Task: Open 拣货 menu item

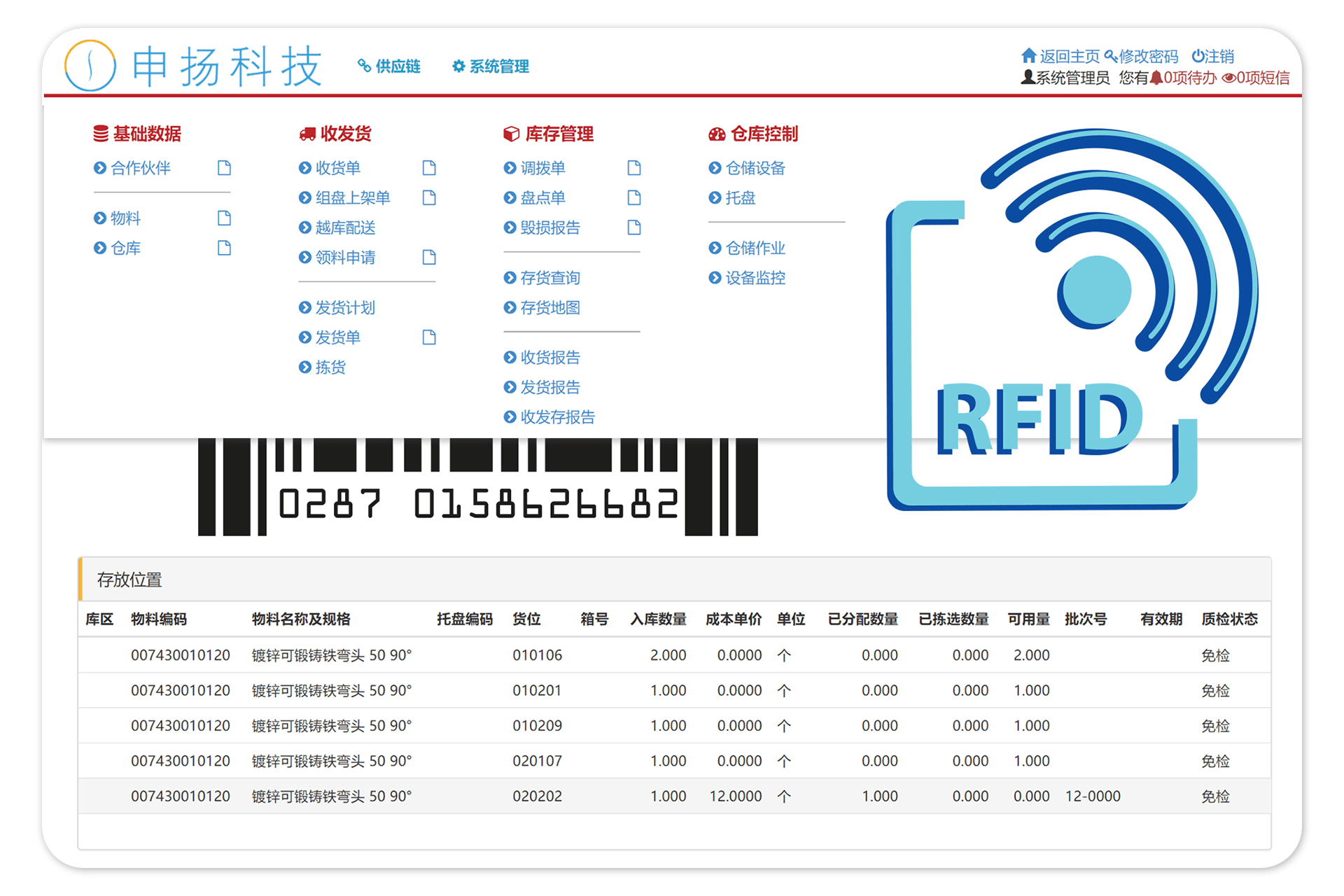Action: coord(323,367)
